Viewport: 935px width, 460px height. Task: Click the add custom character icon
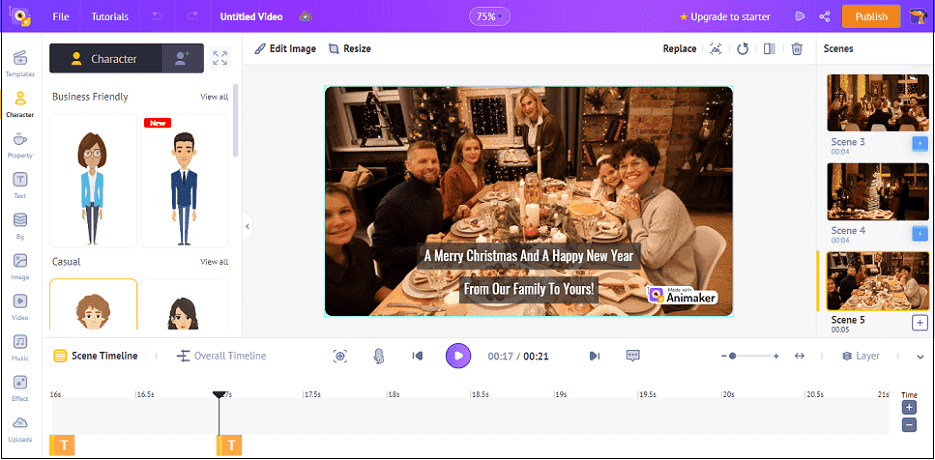[x=182, y=58]
